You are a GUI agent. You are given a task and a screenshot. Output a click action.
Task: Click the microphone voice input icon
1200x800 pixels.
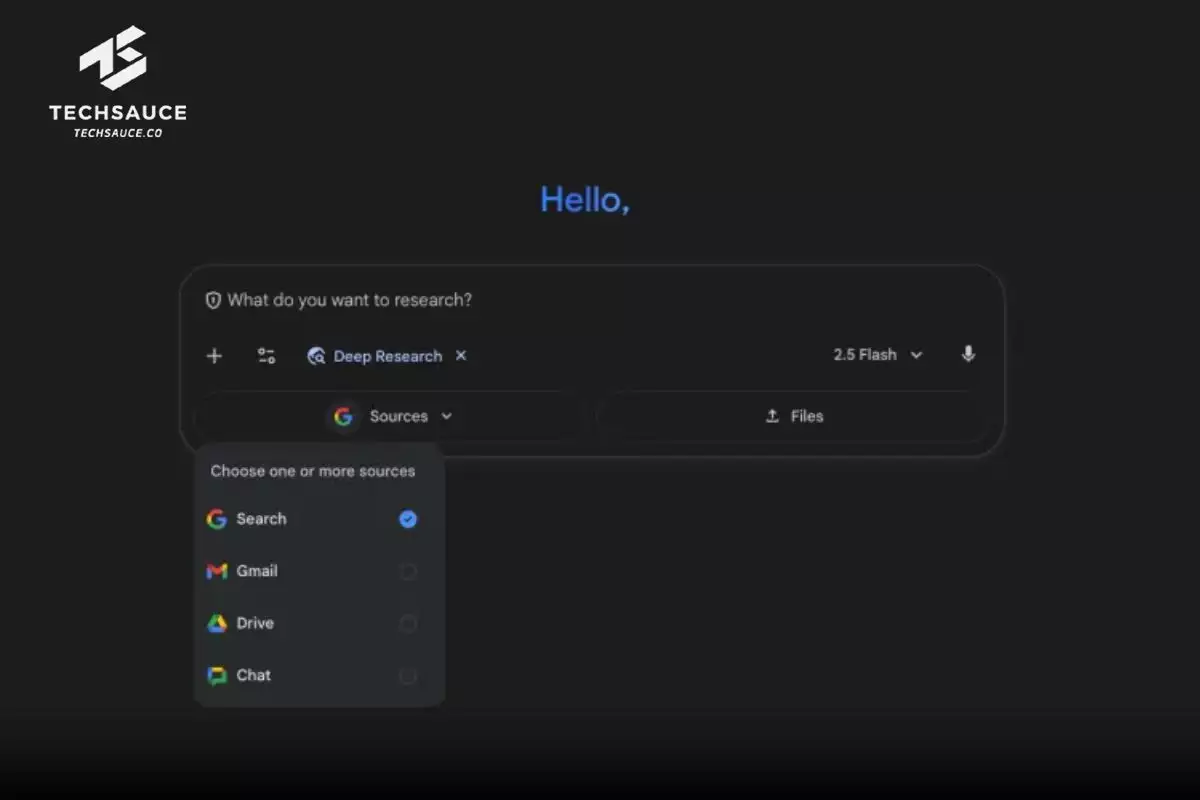968,354
